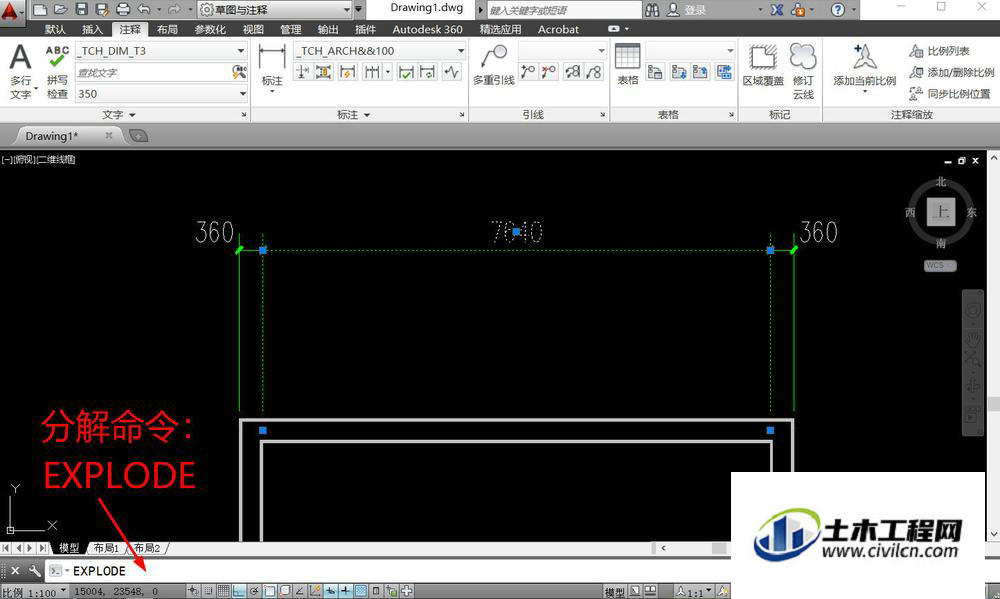The image size is (1000, 599).
Task: Open the _TCH_ARCH&&100 dimension style dropdown
Action: click(460, 50)
